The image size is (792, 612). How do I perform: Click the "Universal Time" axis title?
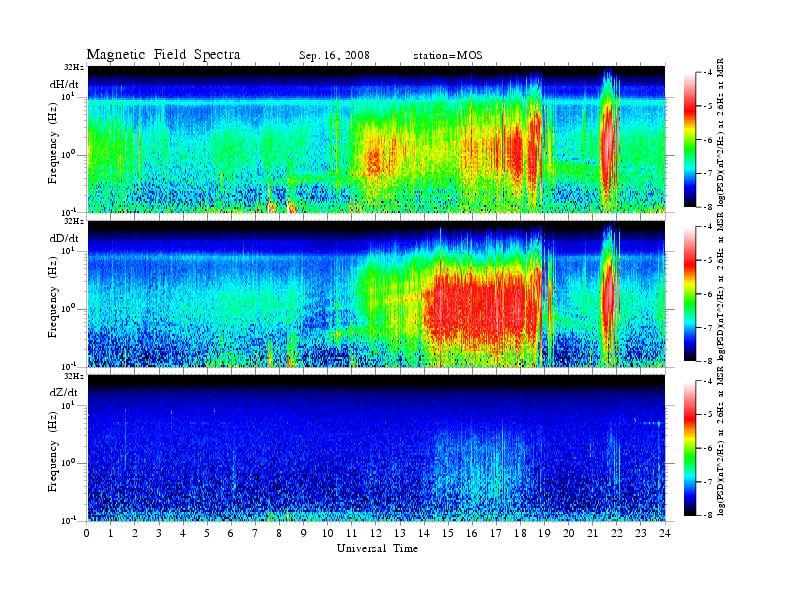coord(377,548)
